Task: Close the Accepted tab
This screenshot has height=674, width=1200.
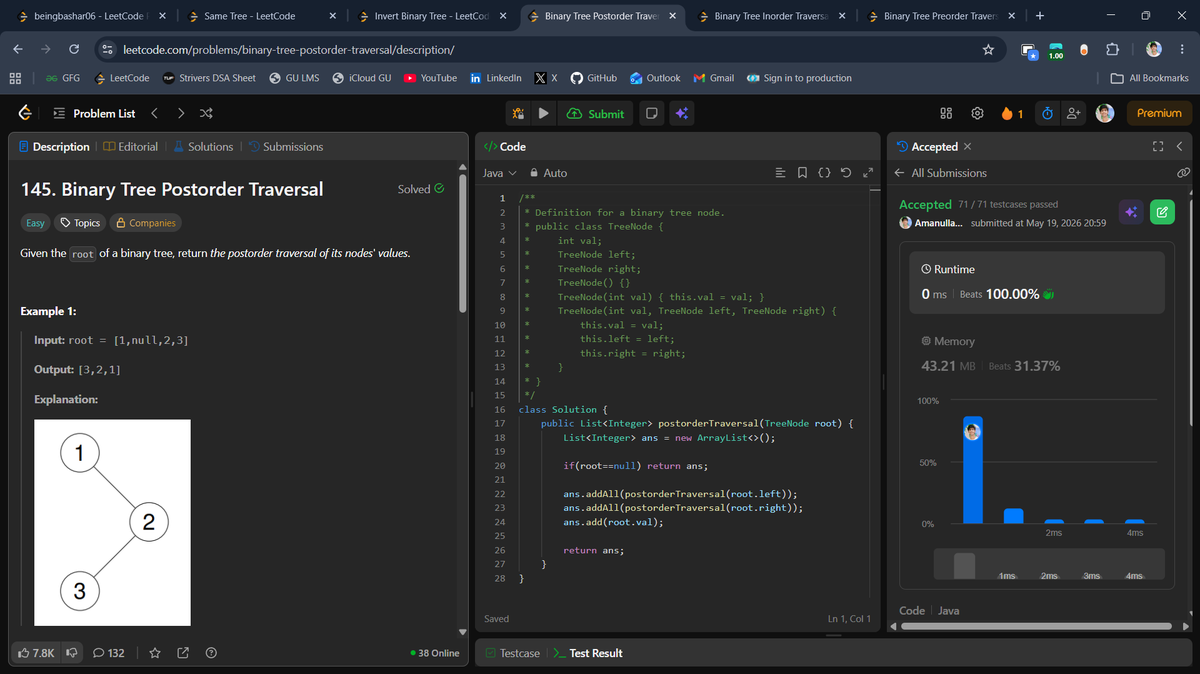Action: (x=967, y=147)
